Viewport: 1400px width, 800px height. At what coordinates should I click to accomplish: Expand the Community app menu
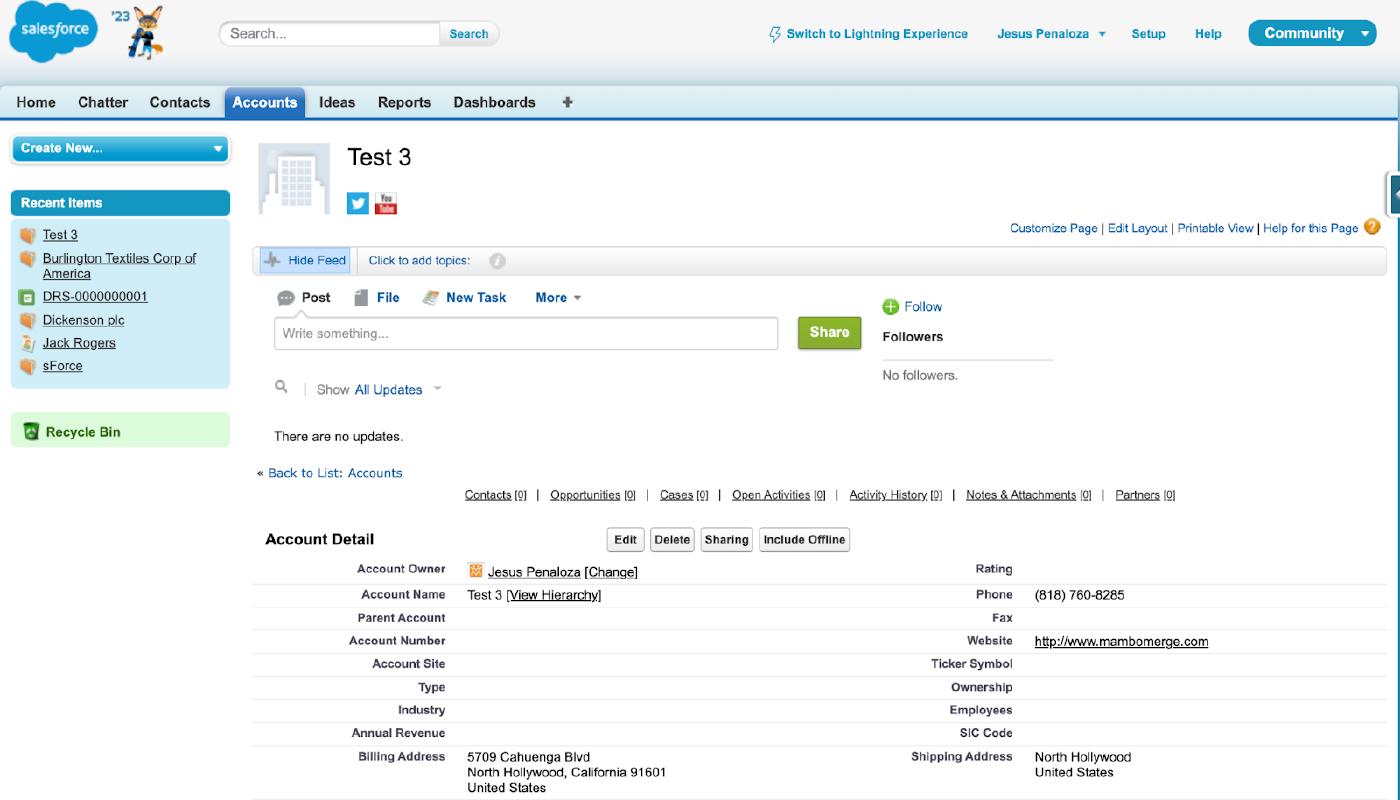[1312, 33]
